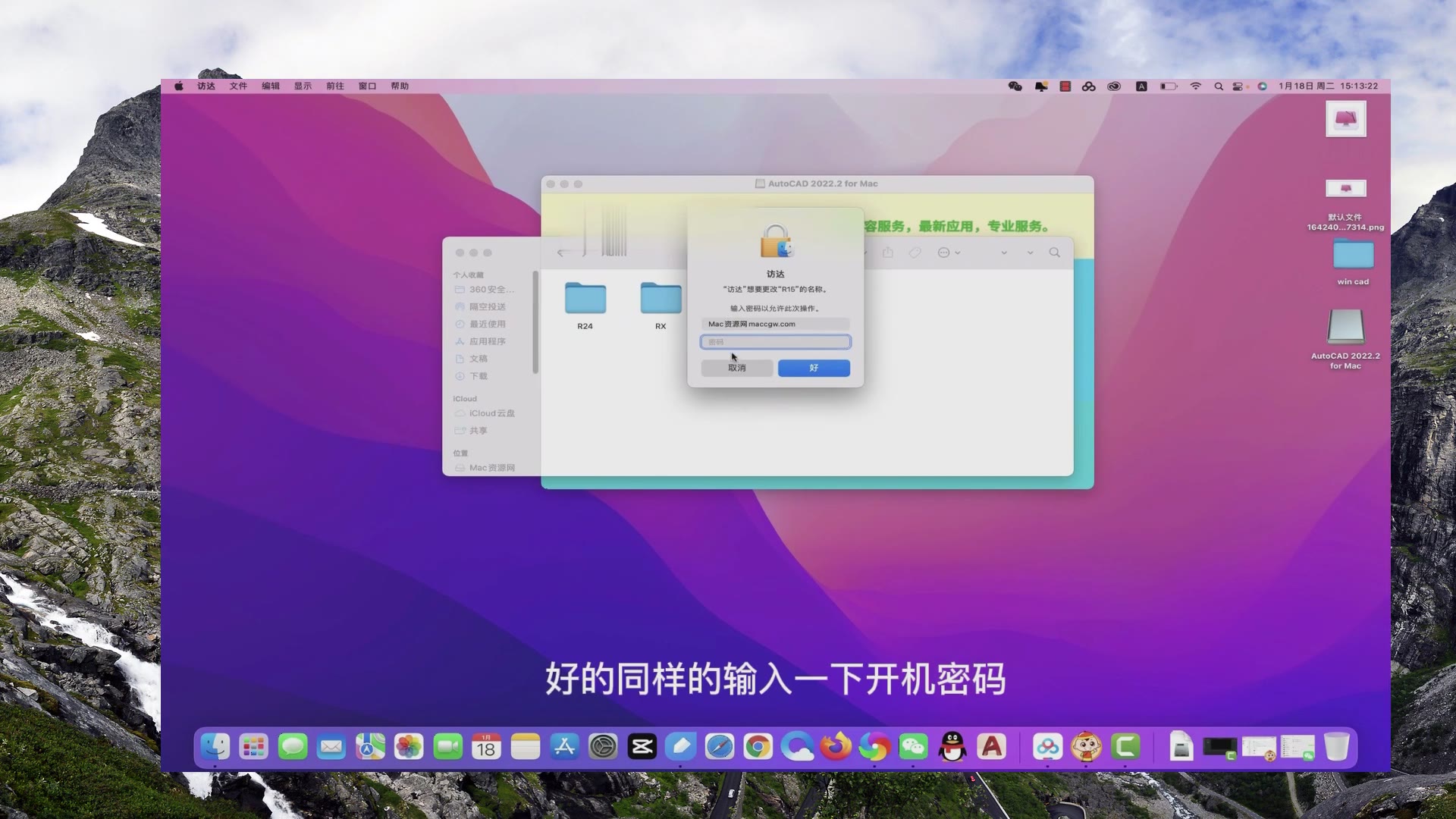Image resolution: width=1456 pixels, height=819 pixels.
Task: Click the WeChat menu bar icon
Action: click(x=1015, y=86)
